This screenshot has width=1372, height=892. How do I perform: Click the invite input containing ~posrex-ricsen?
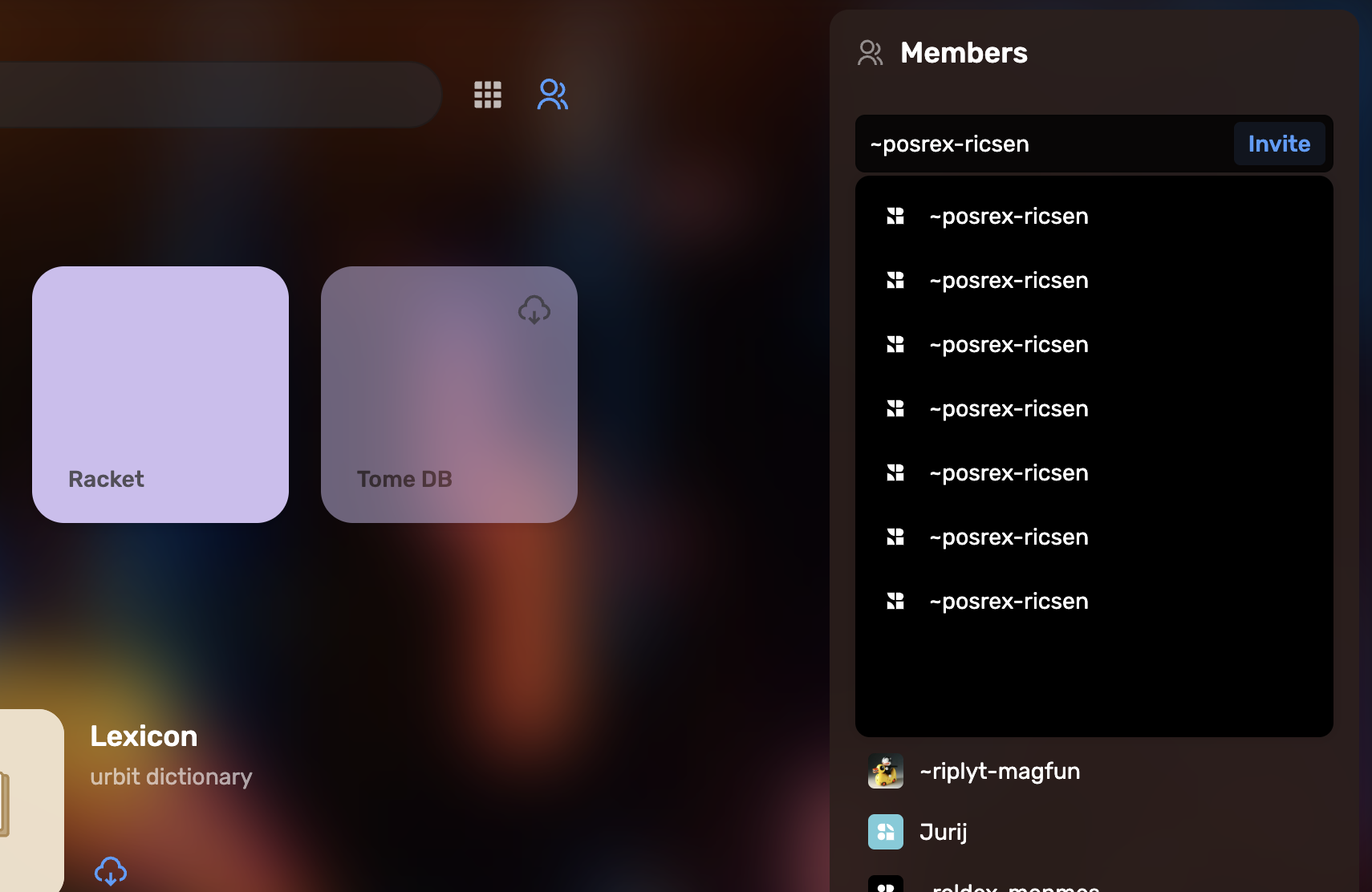pos(1003,144)
